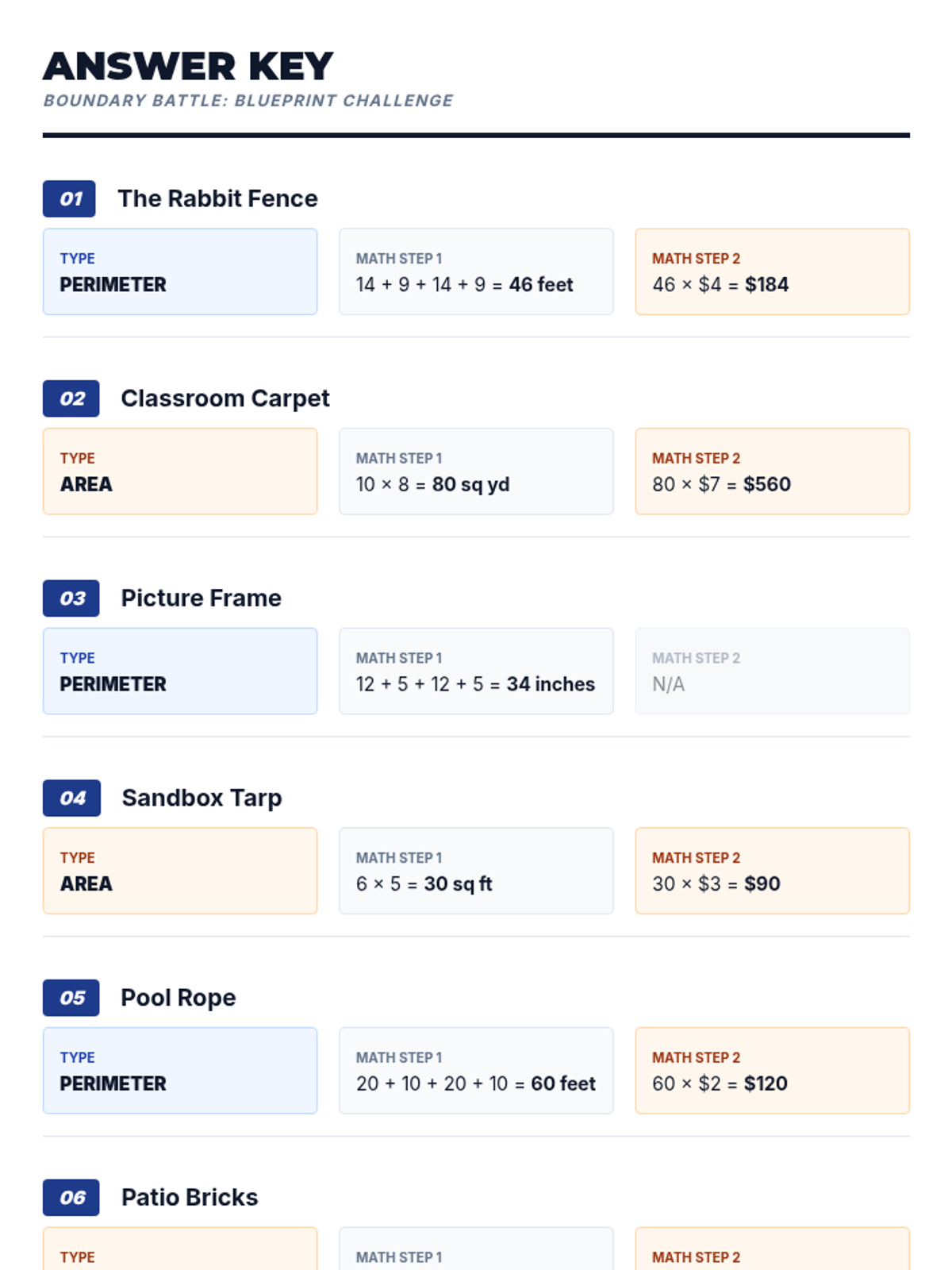The image size is (952, 1270).
Task: Select the Sandbox Tarp heading
Action: pyautogui.click(x=202, y=798)
